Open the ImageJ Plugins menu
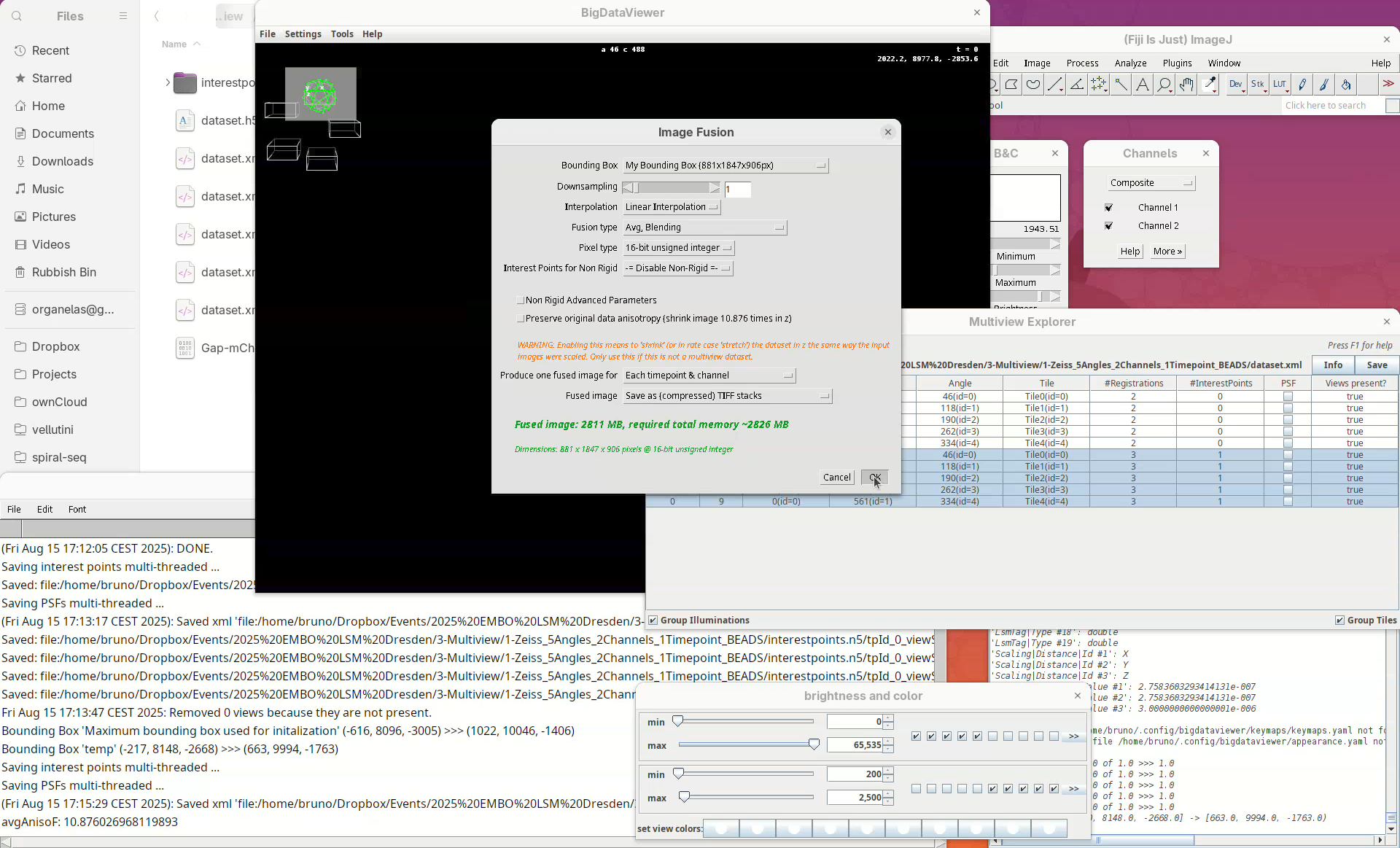1400x848 pixels. tap(1177, 63)
